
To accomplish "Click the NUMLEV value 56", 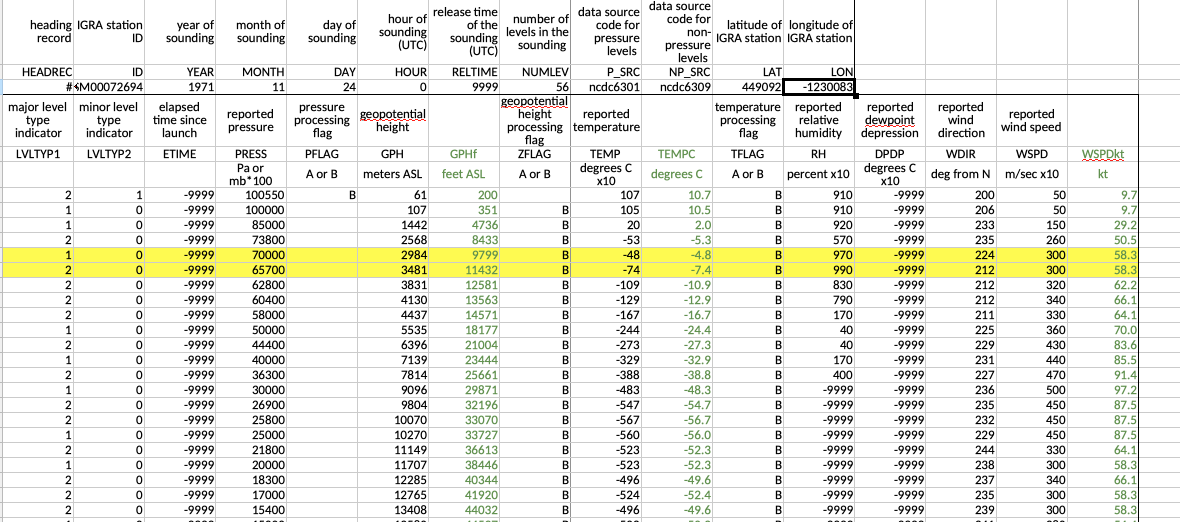I will tap(536, 86).
